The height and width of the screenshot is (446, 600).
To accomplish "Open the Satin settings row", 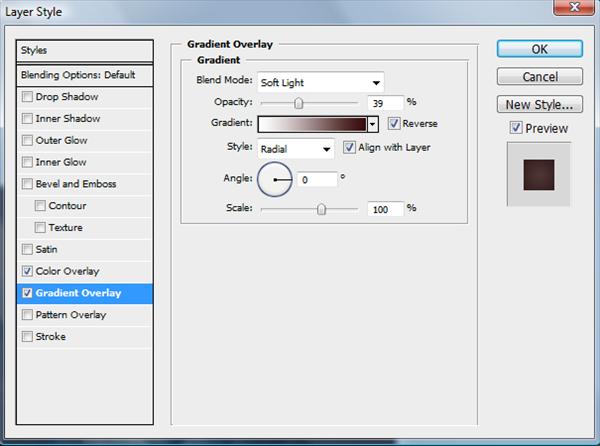I will coord(85,249).
